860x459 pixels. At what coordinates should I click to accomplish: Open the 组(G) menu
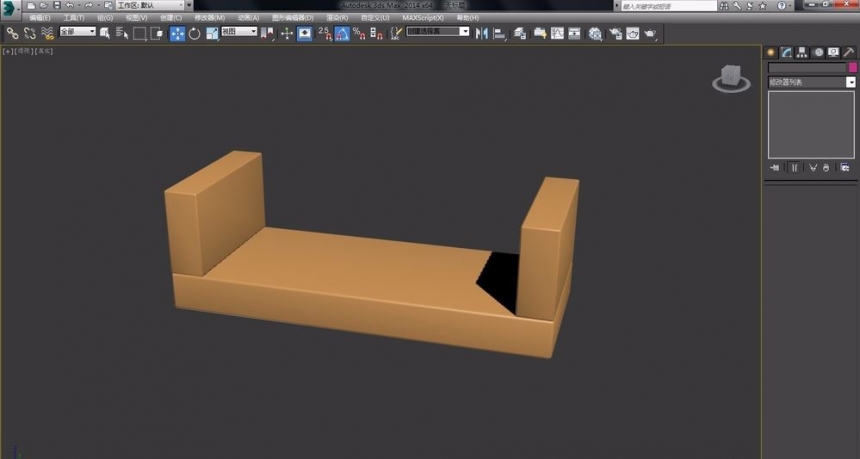[105, 18]
